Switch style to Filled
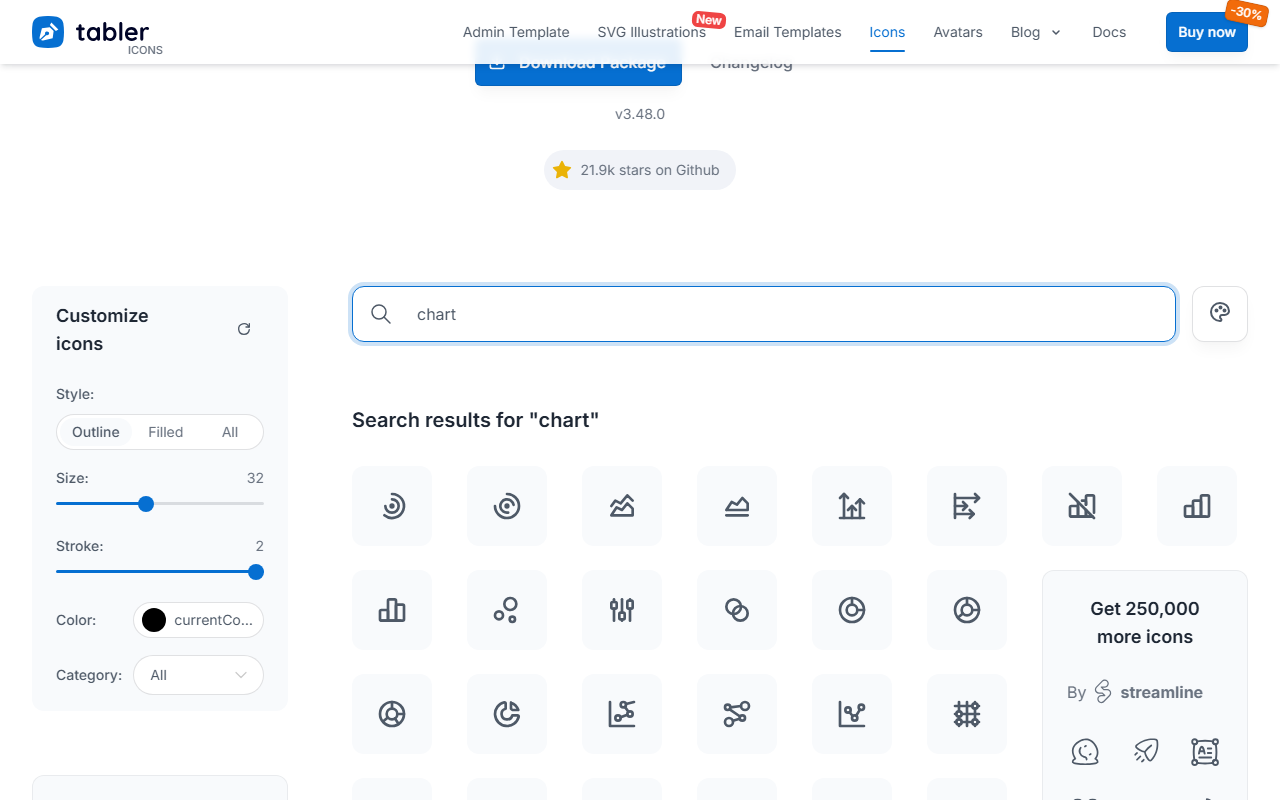This screenshot has width=1280, height=800. pos(166,432)
